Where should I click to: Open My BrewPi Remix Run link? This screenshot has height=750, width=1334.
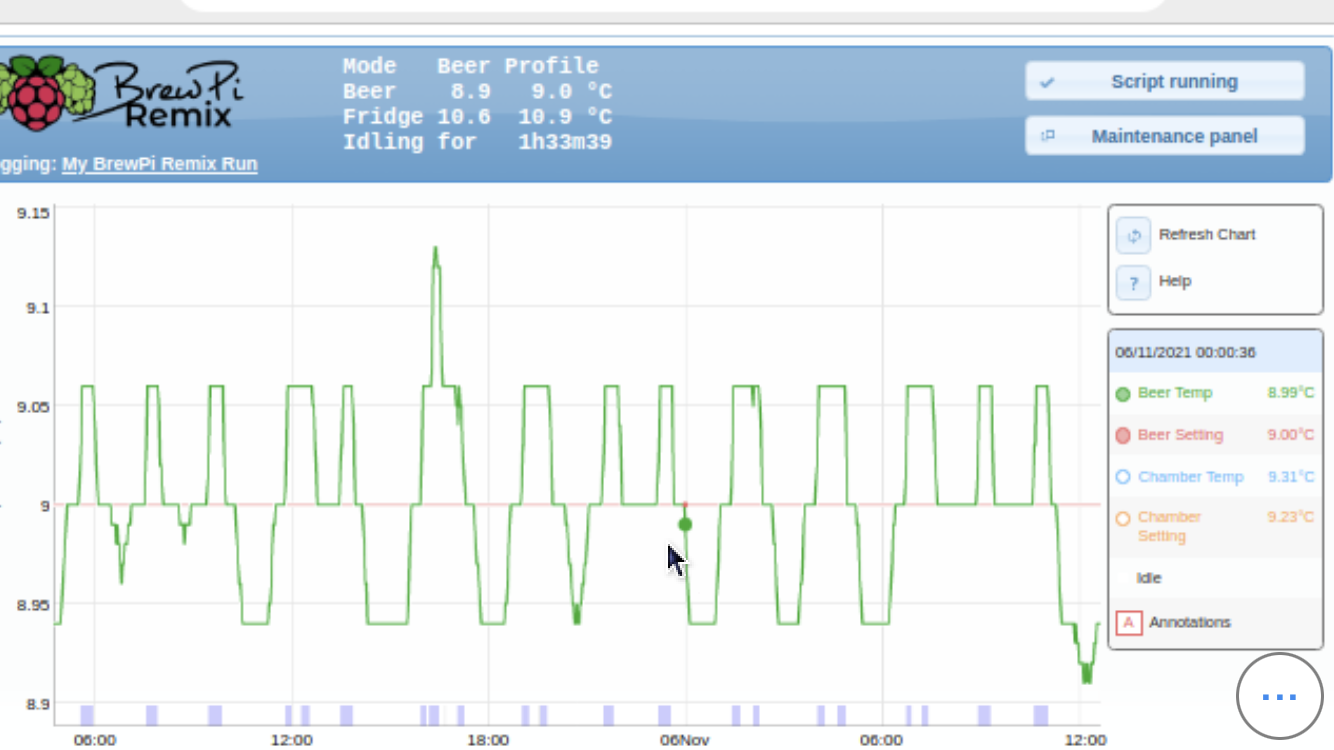(x=159, y=164)
